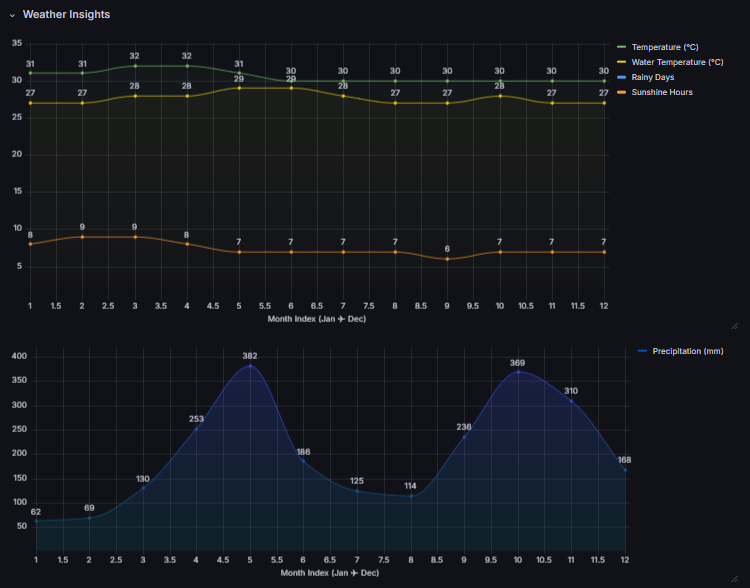Select the 114 precipitation point at month 8
The width and height of the screenshot is (750, 588).
click(x=411, y=496)
